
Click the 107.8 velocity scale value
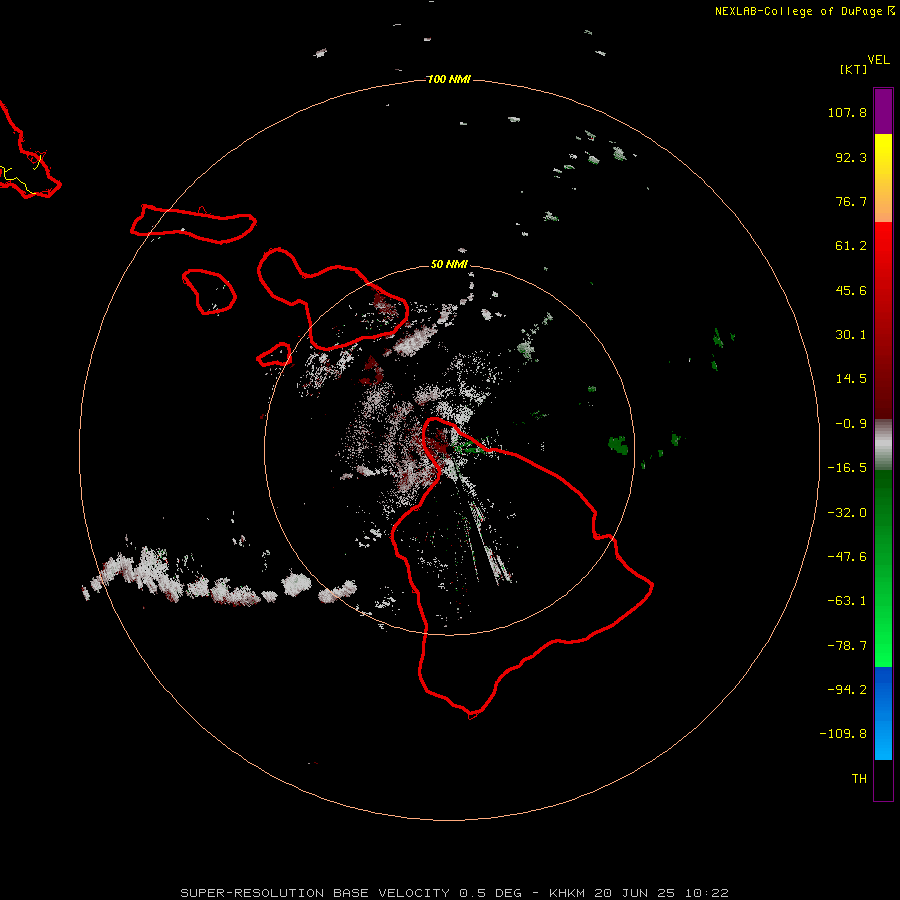[x=847, y=112]
